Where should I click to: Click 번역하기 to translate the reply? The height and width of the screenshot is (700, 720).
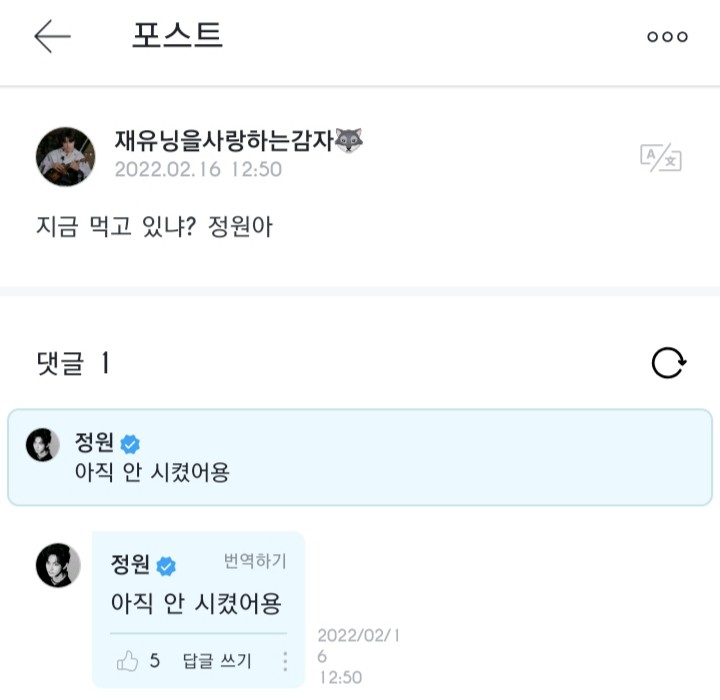(x=255, y=561)
